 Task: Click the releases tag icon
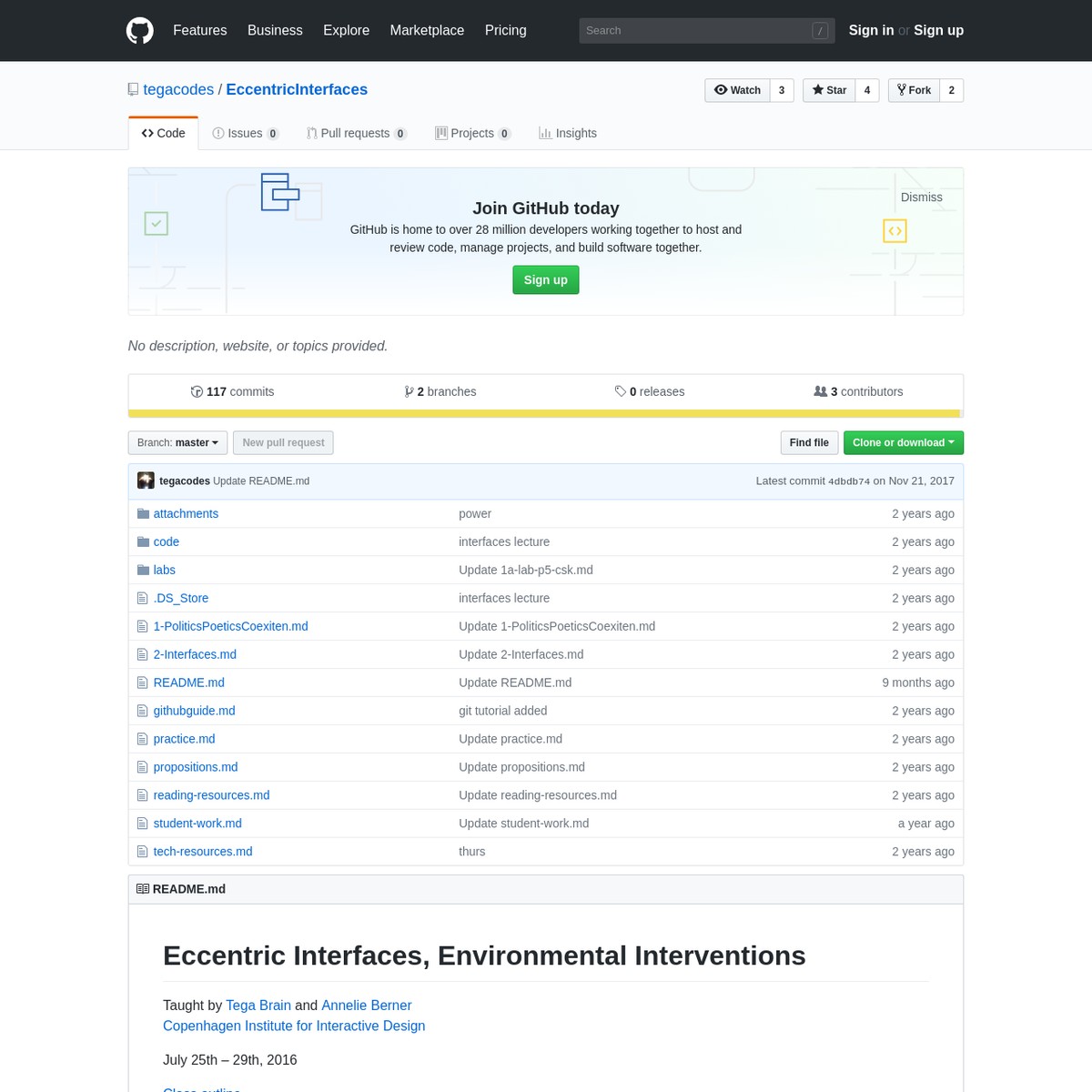(x=620, y=391)
